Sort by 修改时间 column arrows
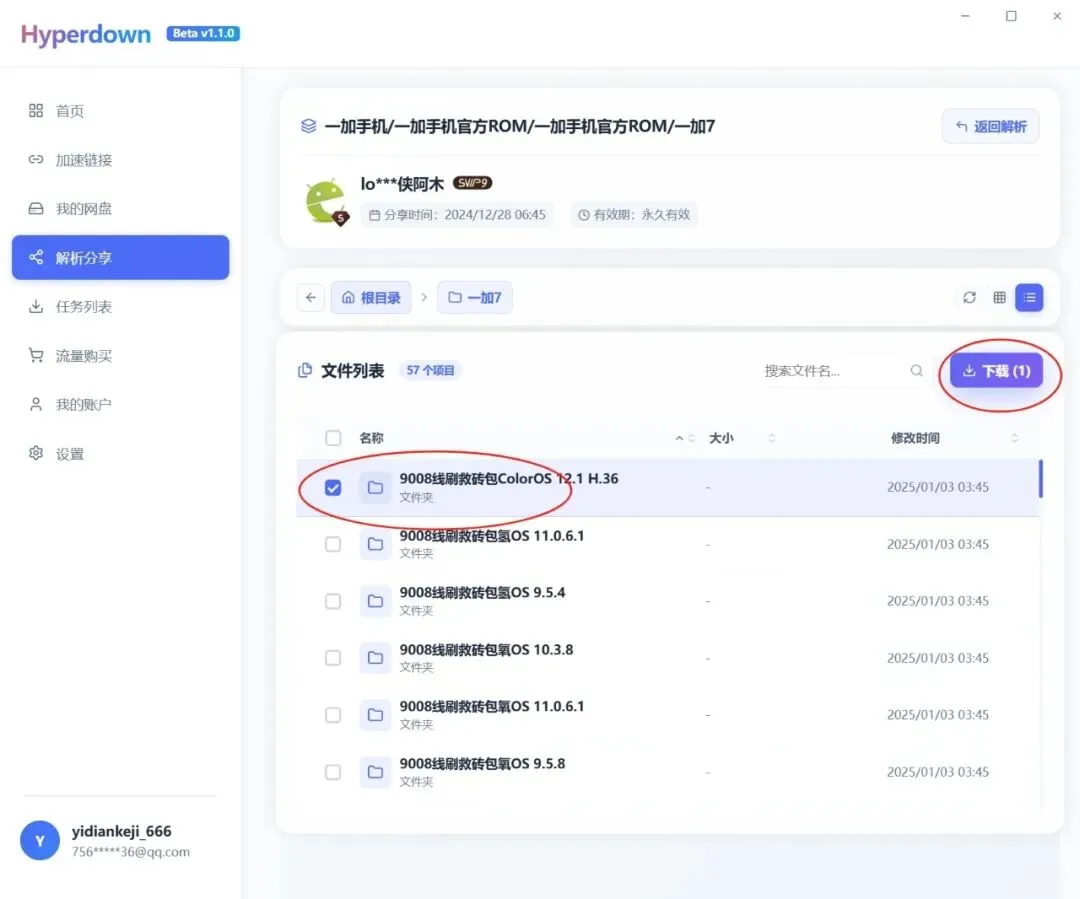 pos(1015,438)
